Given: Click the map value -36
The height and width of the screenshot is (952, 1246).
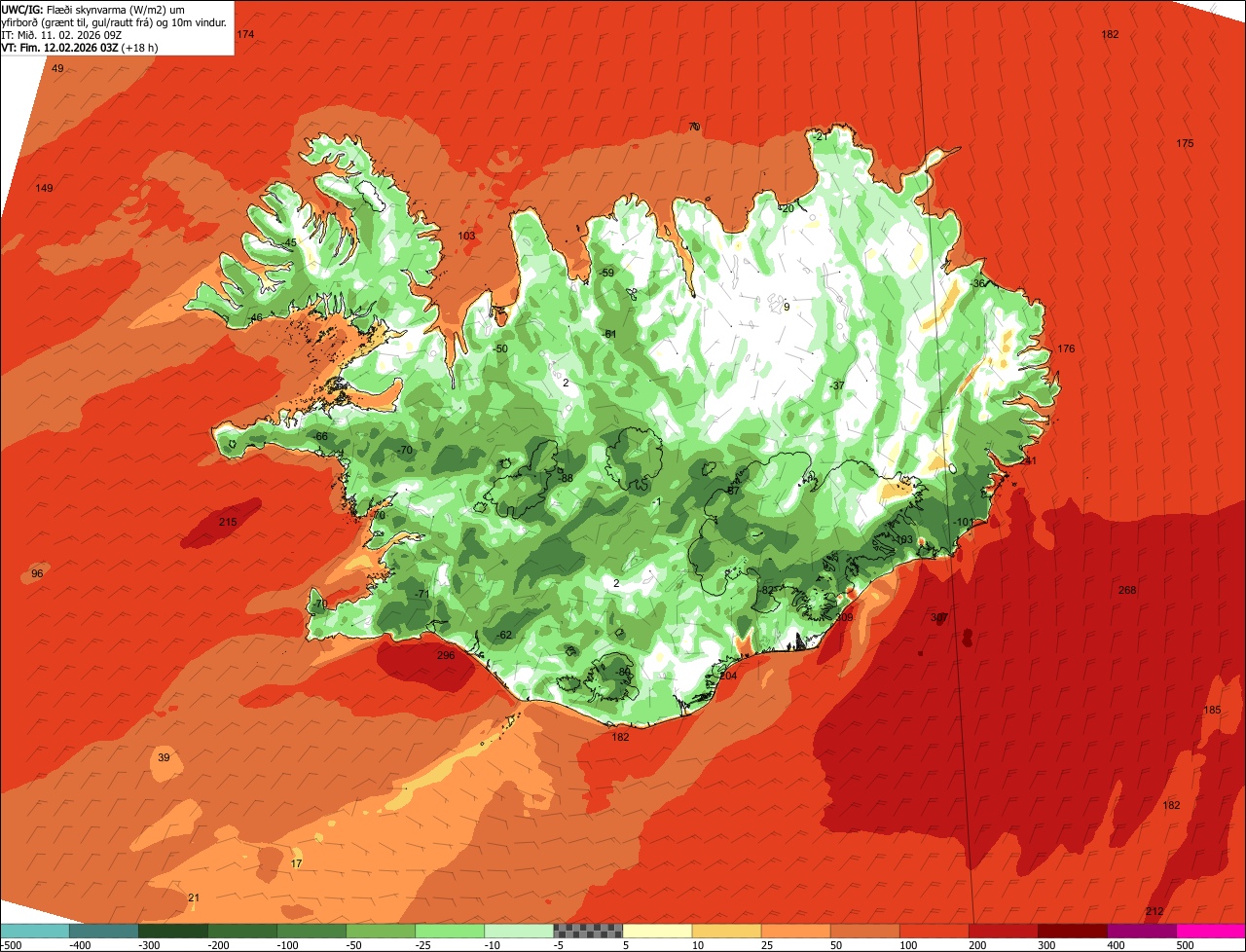Looking at the screenshot, I should 978,283.
